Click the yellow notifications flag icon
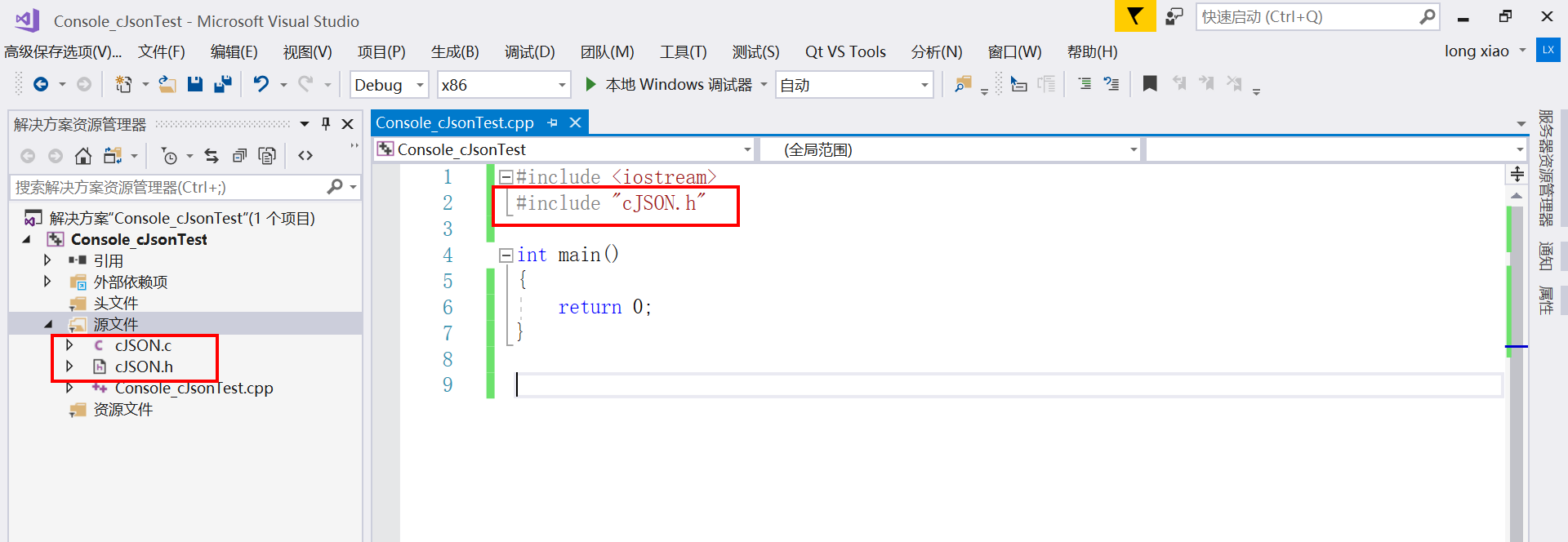The image size is (1568, 542). point(1135,16)
